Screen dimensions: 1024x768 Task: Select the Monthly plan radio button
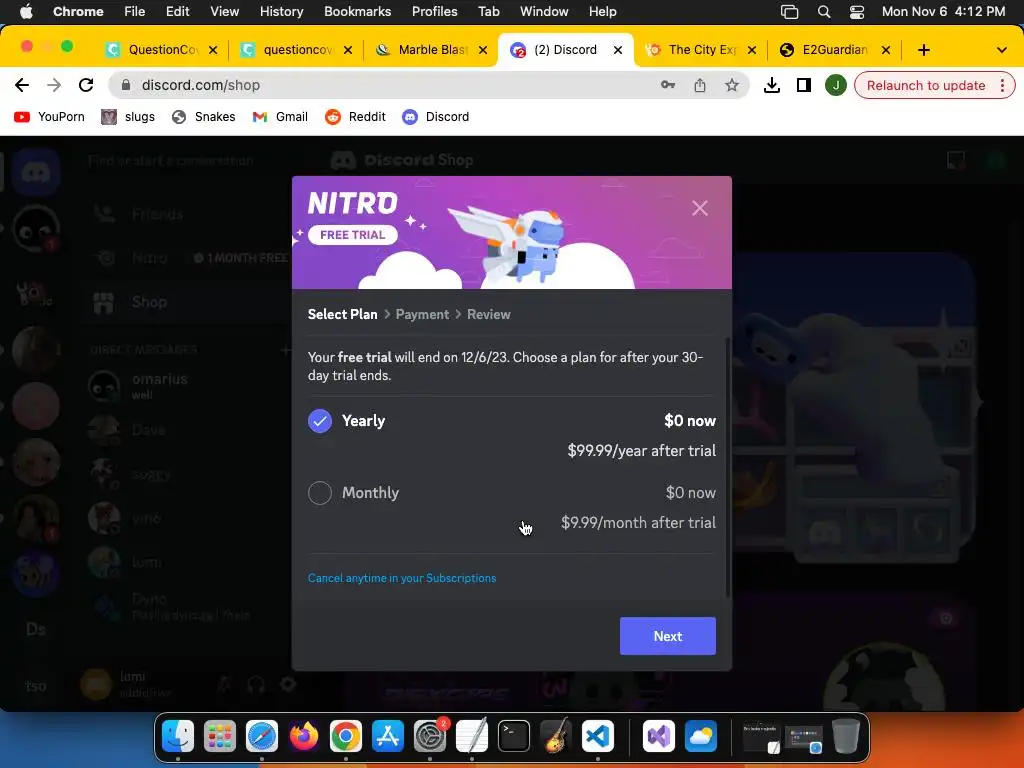tap(320, 493)
